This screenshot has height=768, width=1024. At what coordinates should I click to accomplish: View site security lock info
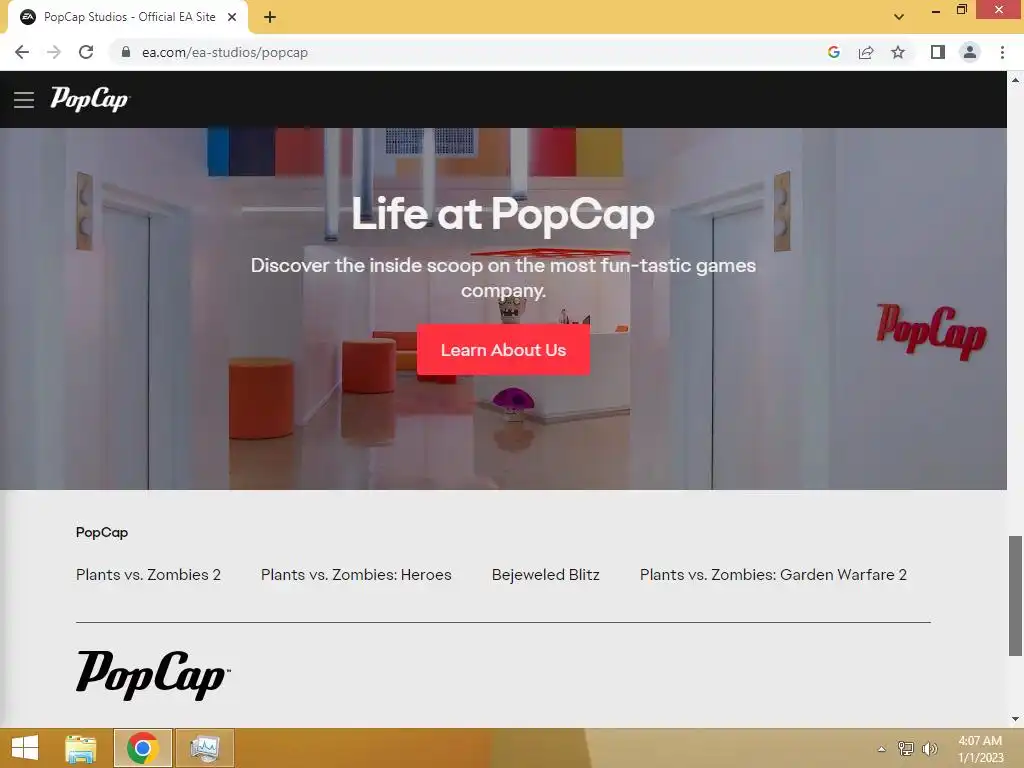pyautogui.click(x=126, y=52)
